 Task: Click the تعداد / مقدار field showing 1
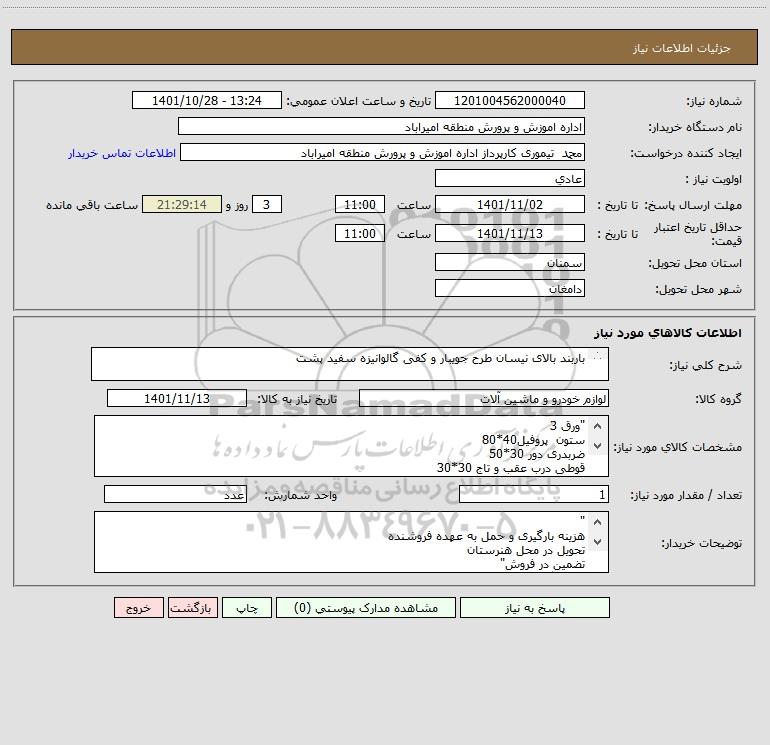534,494
